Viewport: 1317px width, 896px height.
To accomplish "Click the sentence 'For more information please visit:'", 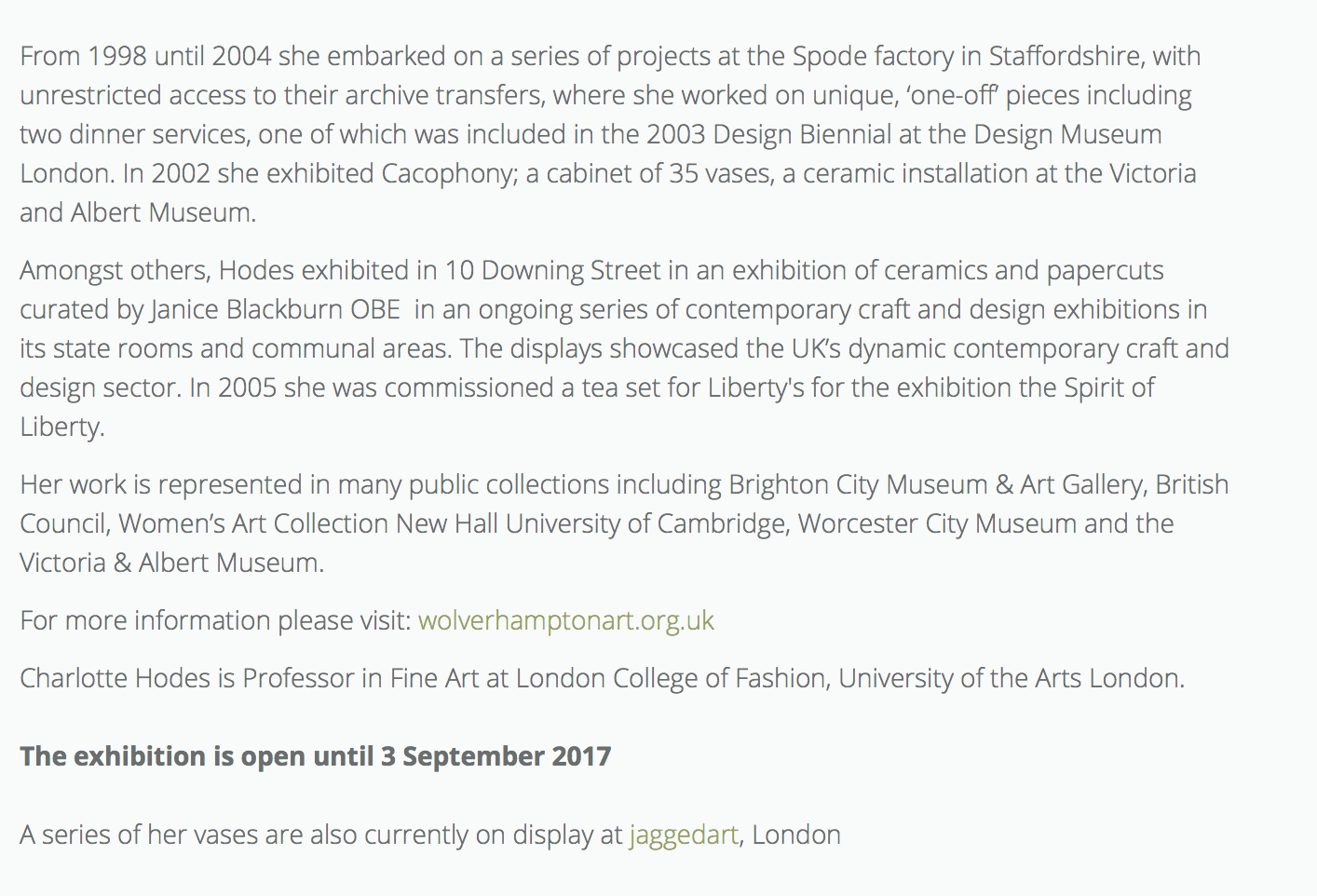I will (x=215, y=621).
